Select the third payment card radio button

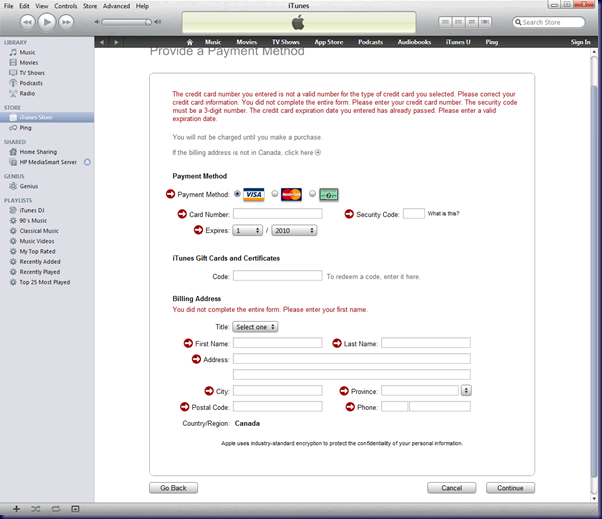(x=312, y=194)
